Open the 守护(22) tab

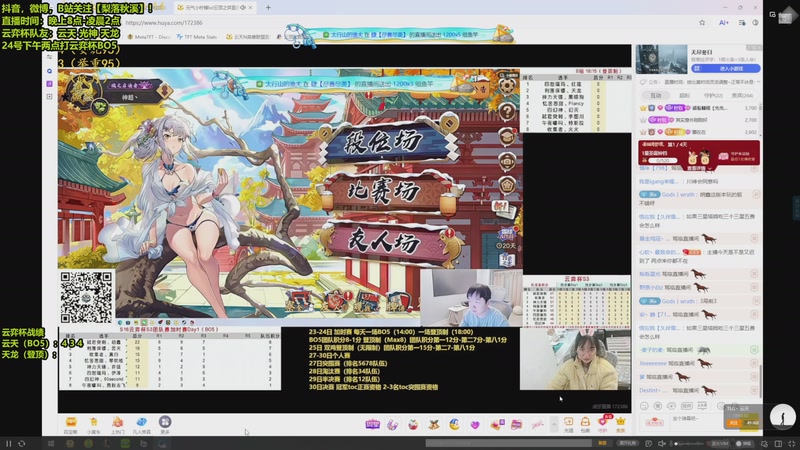[713, 95]
